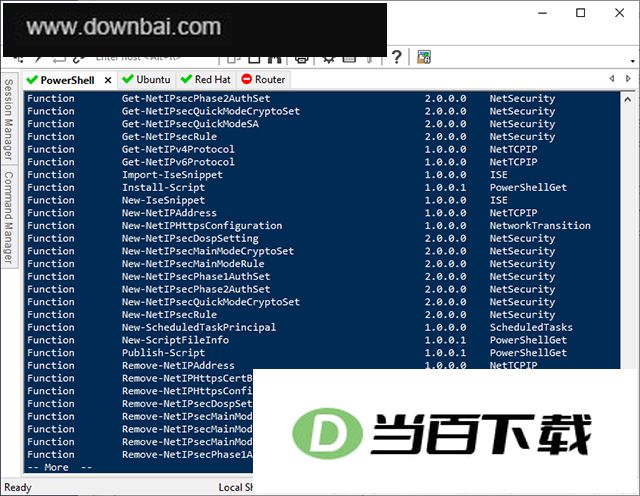Click green checkmark icon on Red Hat tab
The image size is (640, 496).
click(x=187, y=79)
